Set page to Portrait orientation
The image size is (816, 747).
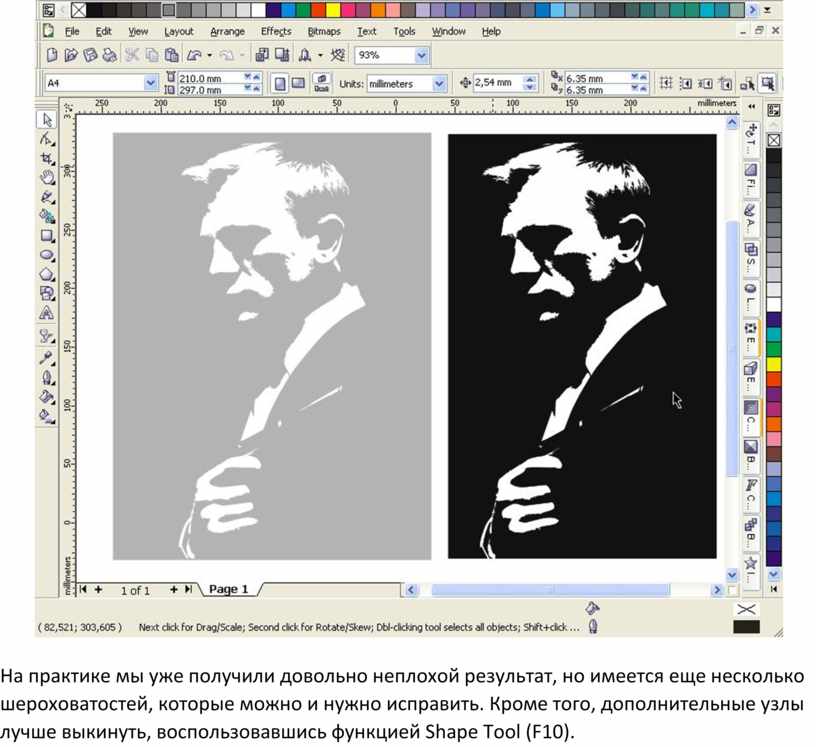(x=280, y=83)
